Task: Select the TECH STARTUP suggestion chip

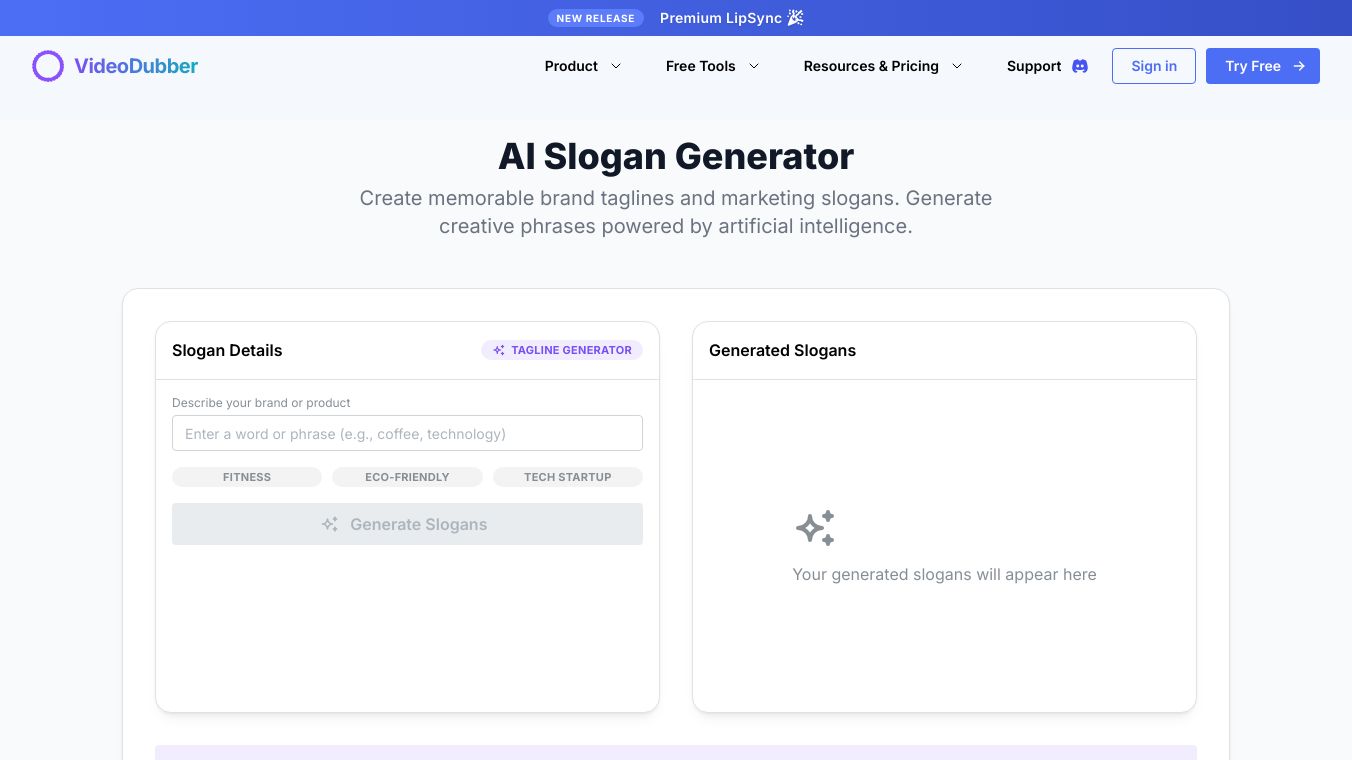Action: click(x=567, y=477)
